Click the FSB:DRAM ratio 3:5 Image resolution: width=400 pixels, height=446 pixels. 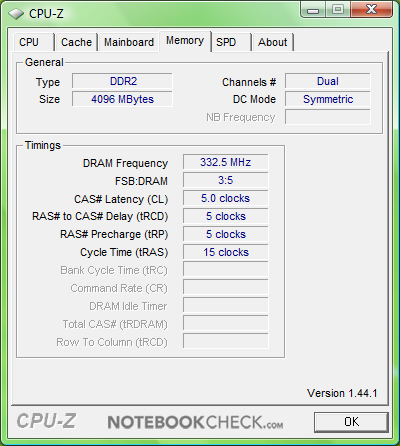click(226, 180)
